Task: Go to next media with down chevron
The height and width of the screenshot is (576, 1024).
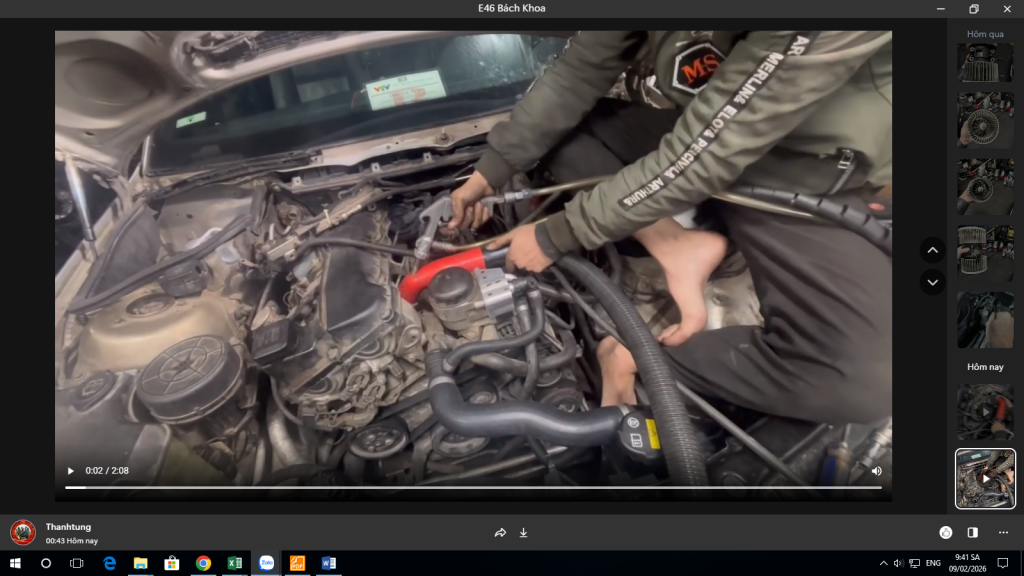Action: pos(933,283)
